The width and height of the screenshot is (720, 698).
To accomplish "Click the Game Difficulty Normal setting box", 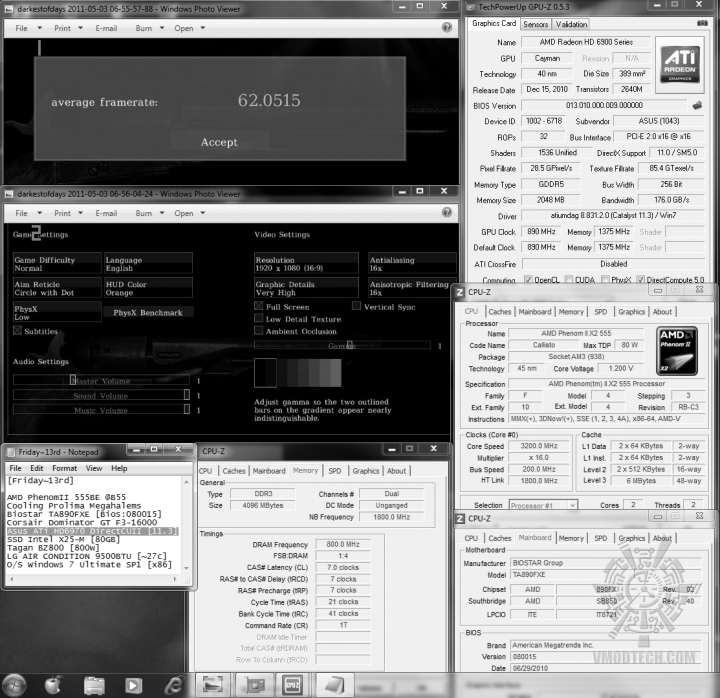I will tap(57, 264).
